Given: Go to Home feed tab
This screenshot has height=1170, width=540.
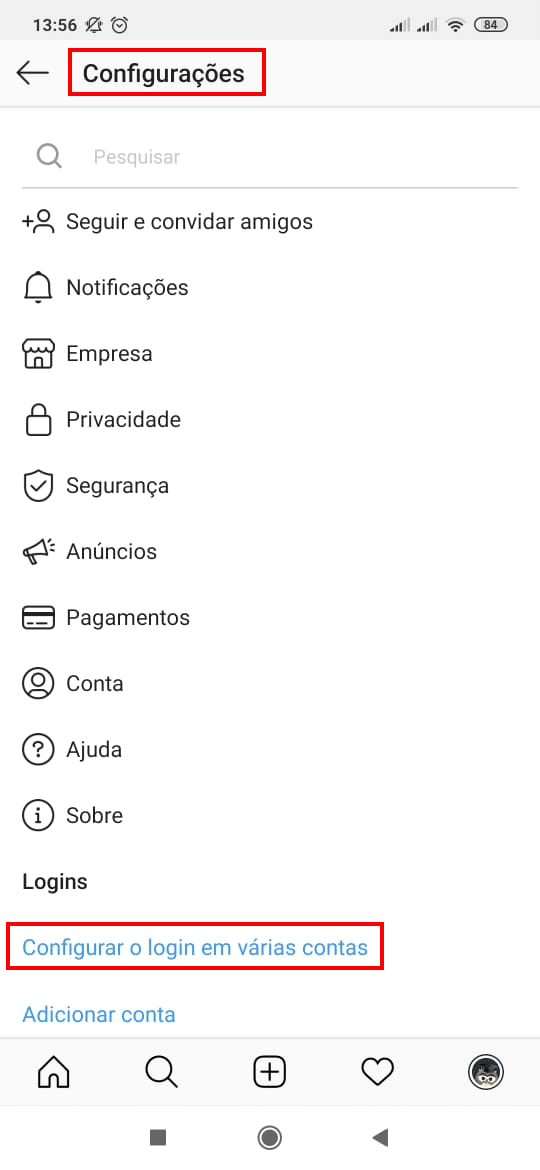Looking at the screenshot, I should [54, 1073].
